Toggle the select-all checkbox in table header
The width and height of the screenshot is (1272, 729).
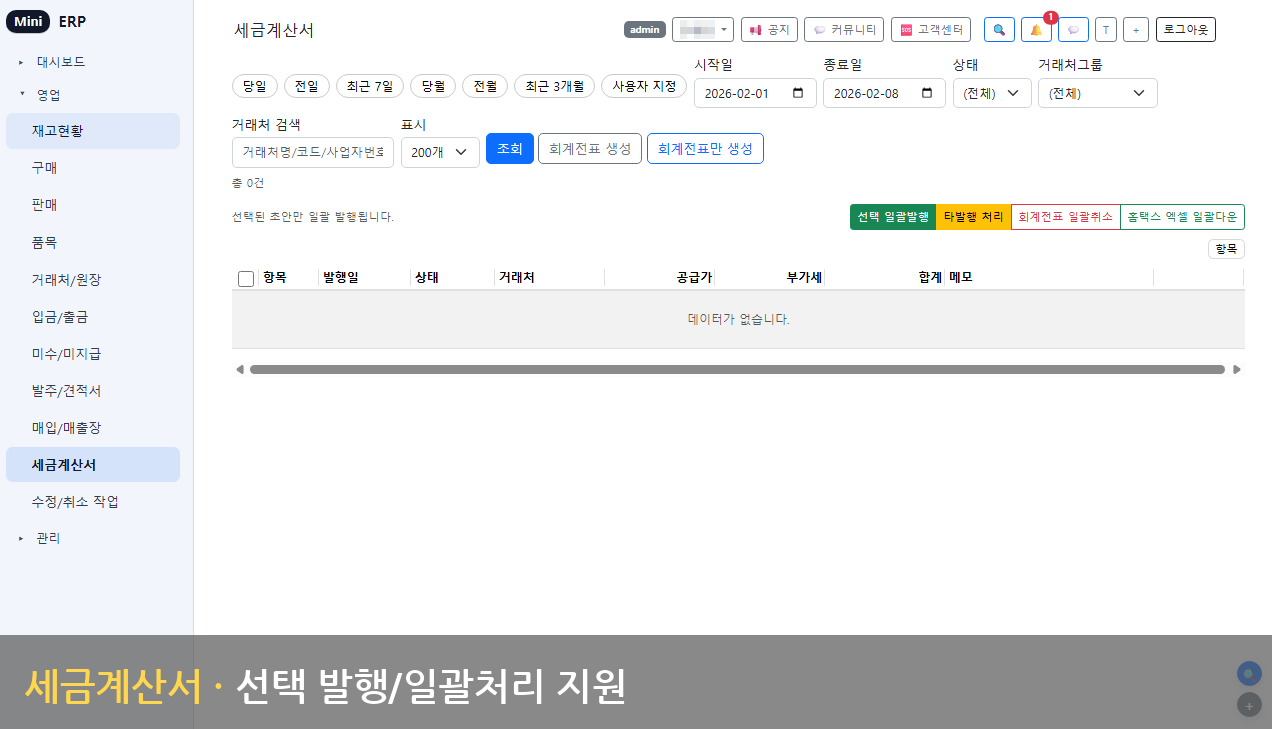pos(246,279)
